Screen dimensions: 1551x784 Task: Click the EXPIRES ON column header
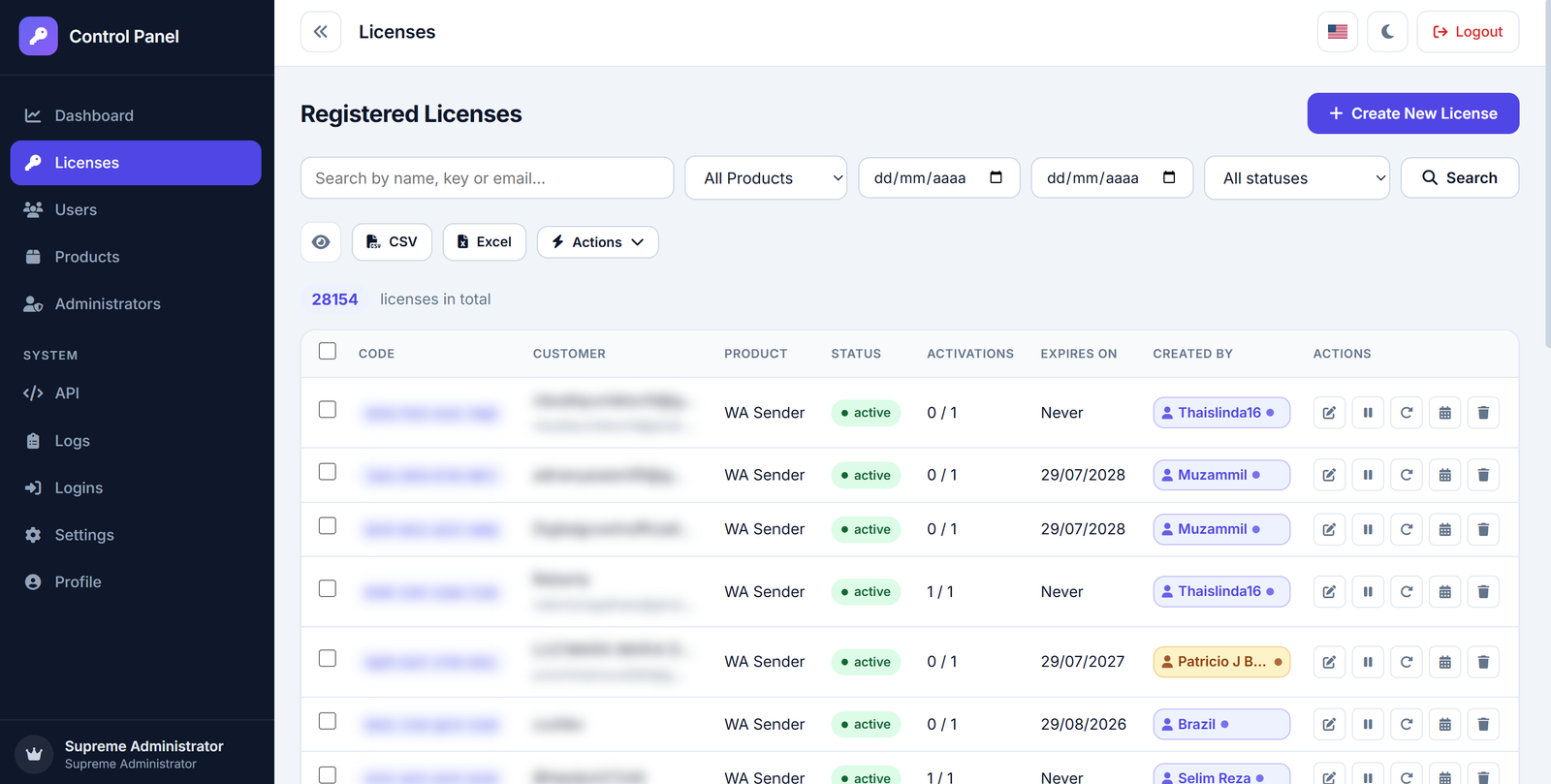tap(1079, 354)
